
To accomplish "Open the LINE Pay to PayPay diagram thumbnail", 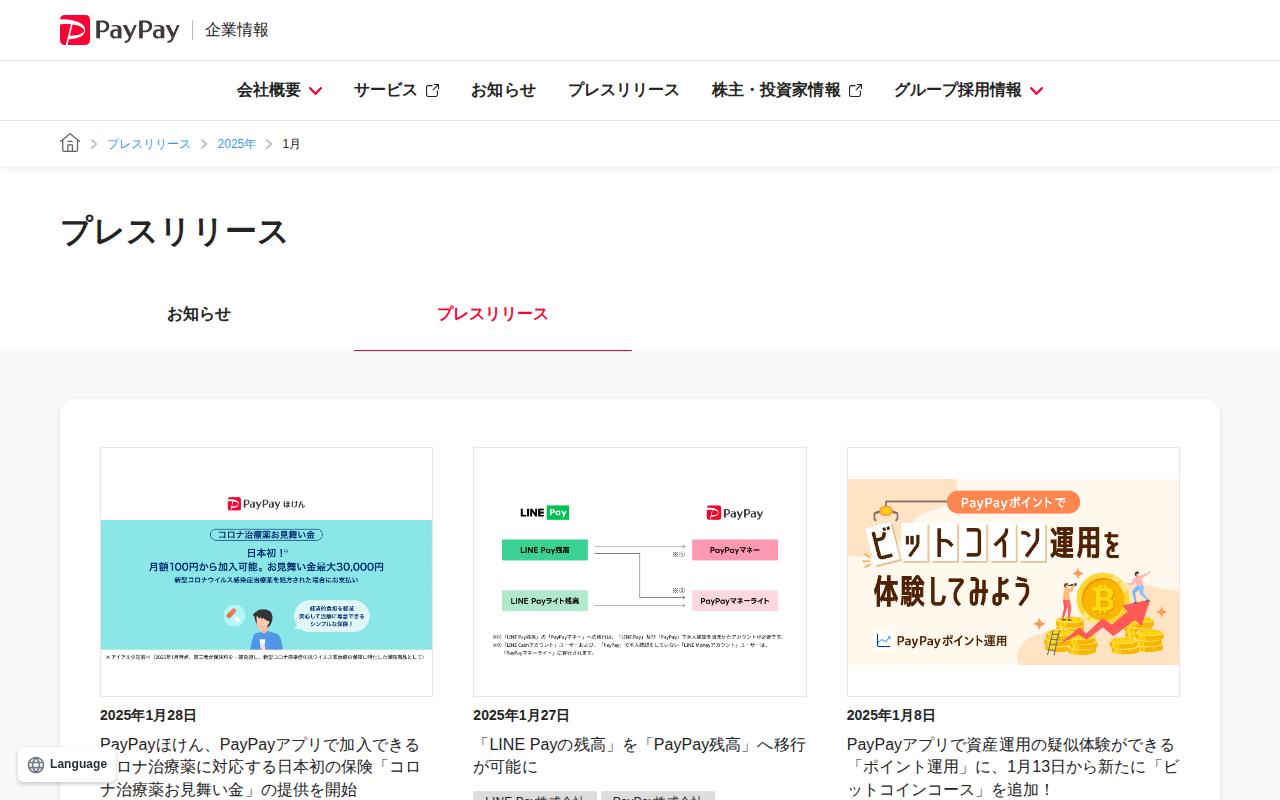I will click(x=640, y=572).
